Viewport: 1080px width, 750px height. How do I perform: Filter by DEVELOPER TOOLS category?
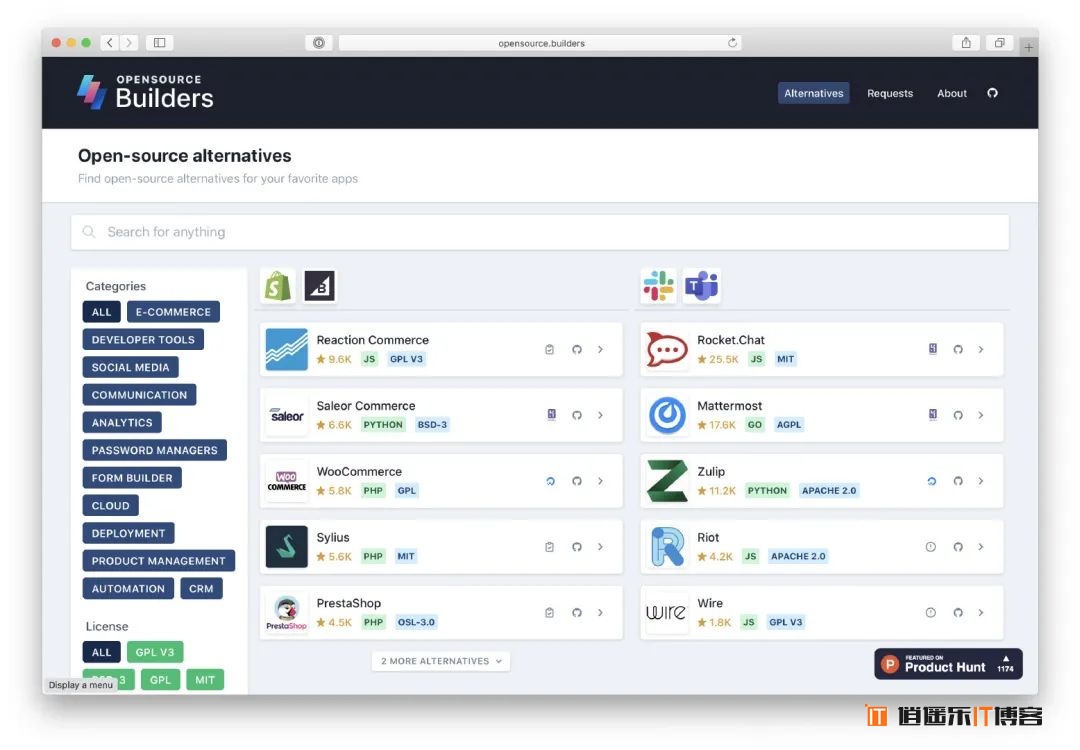tap(143, 340)
